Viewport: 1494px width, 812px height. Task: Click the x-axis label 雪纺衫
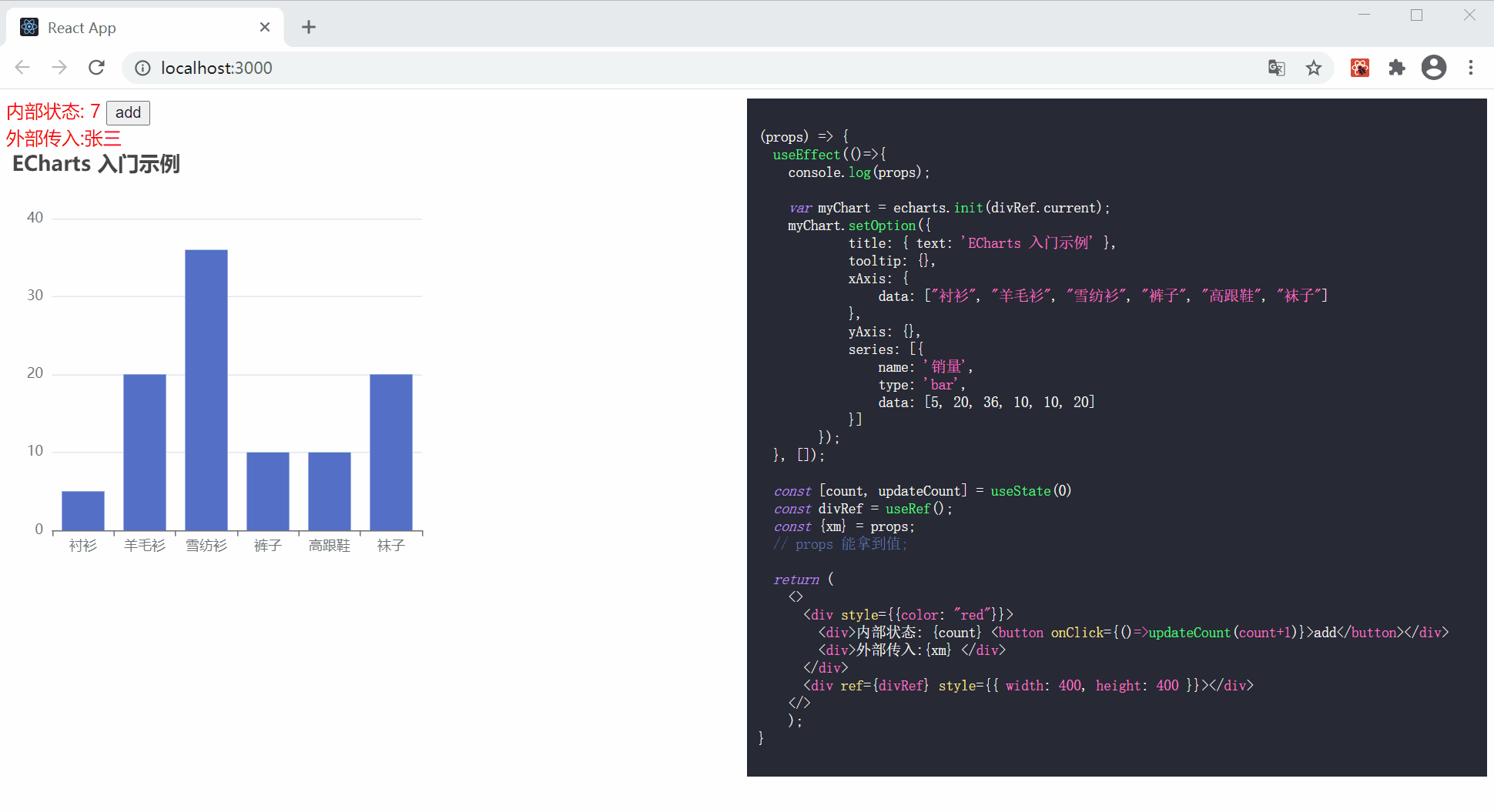click(x=206, y=546)
